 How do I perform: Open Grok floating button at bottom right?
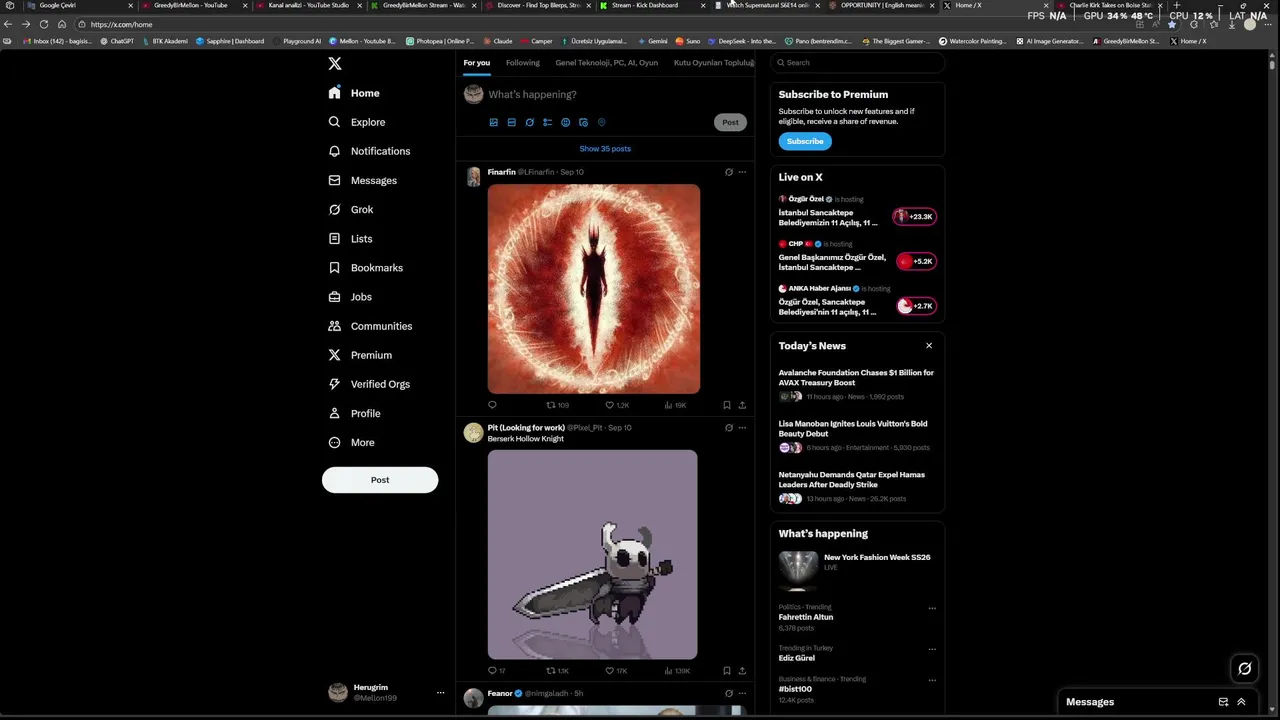click(x=1244, y=669)
